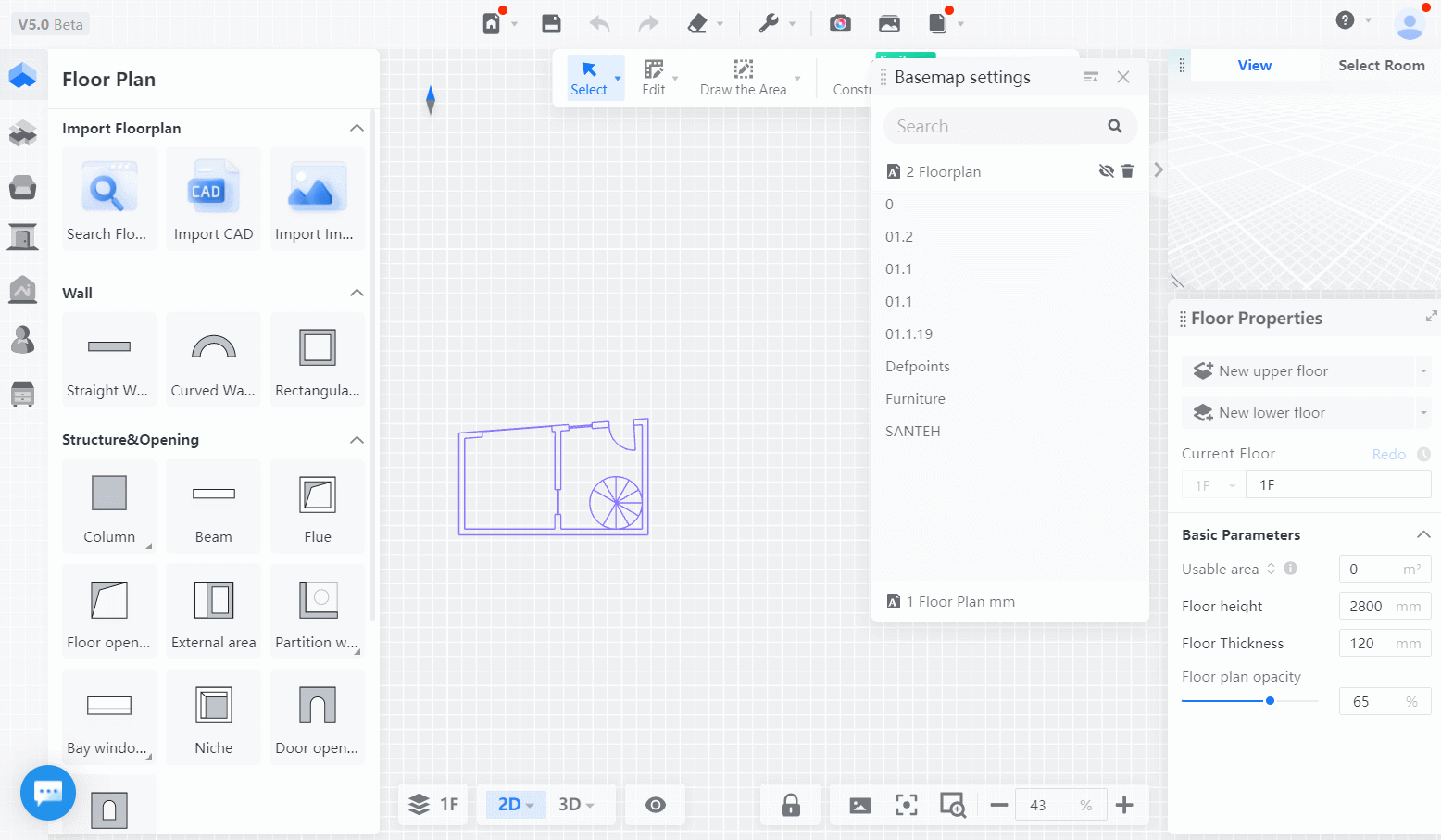Collapse the Import Floorplan section

click(357, 128)
